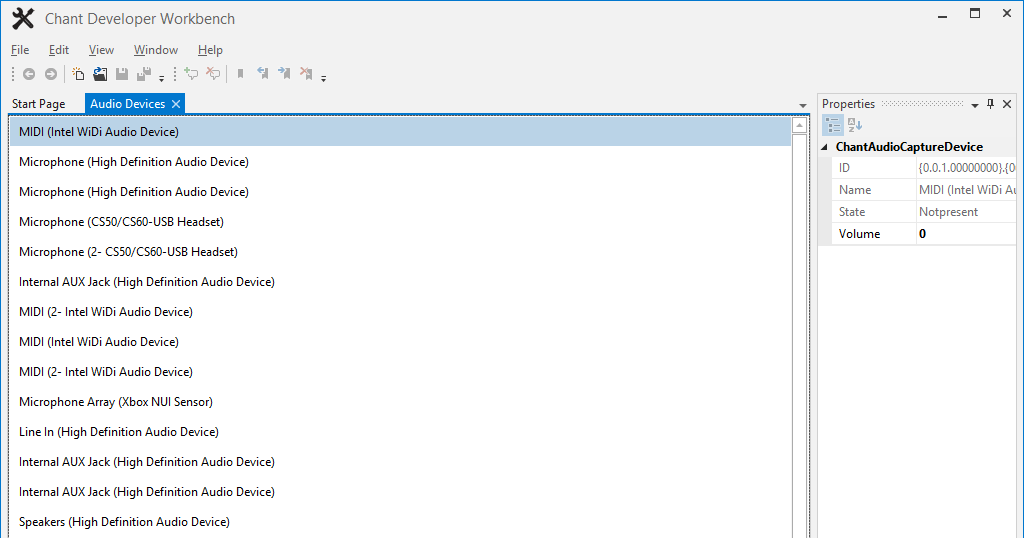Toggle a bookmark with the flag icon

[x=240, y=74]
